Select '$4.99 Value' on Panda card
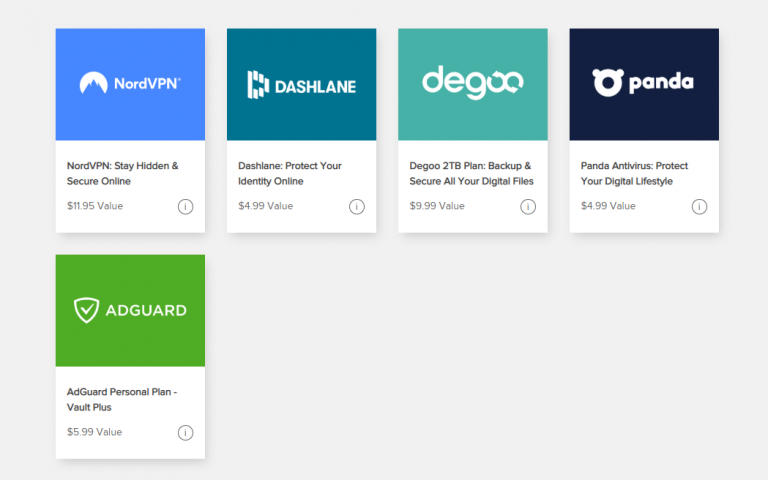This screenshot has height=480, width=768. pos(608,206)
